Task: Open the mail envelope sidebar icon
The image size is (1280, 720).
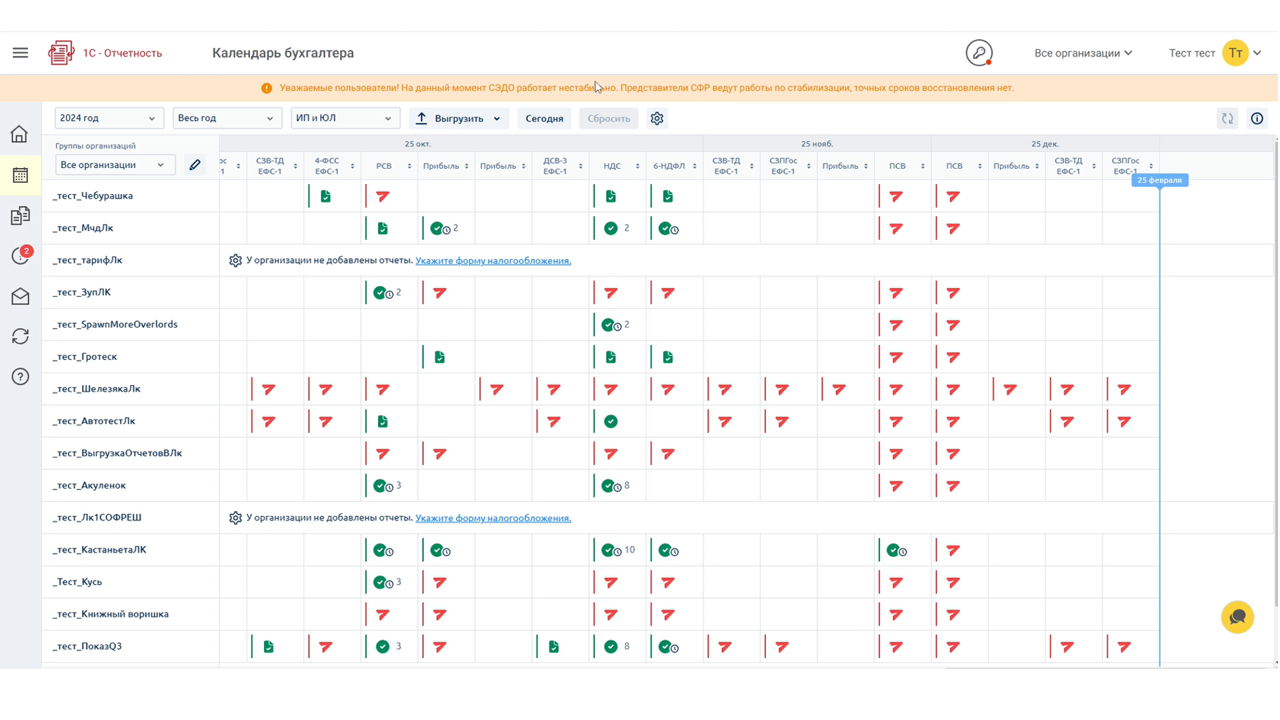Action: (x=20, y=296)
